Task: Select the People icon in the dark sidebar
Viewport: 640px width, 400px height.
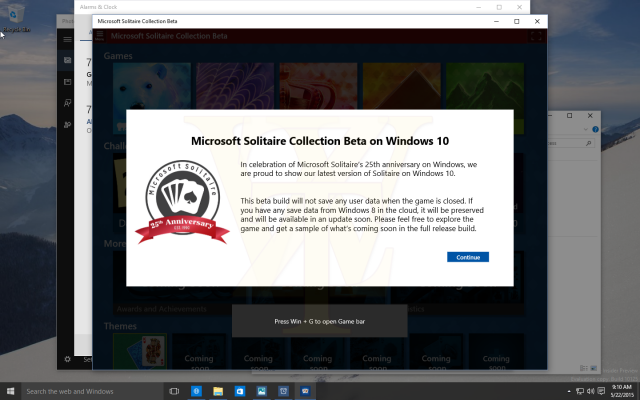Action: 67,103
